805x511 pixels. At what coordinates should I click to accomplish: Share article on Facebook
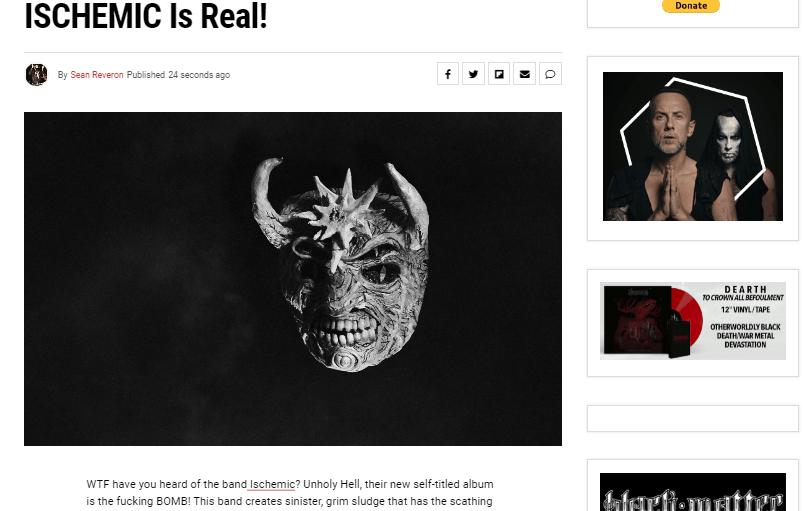tap(448, 74)
